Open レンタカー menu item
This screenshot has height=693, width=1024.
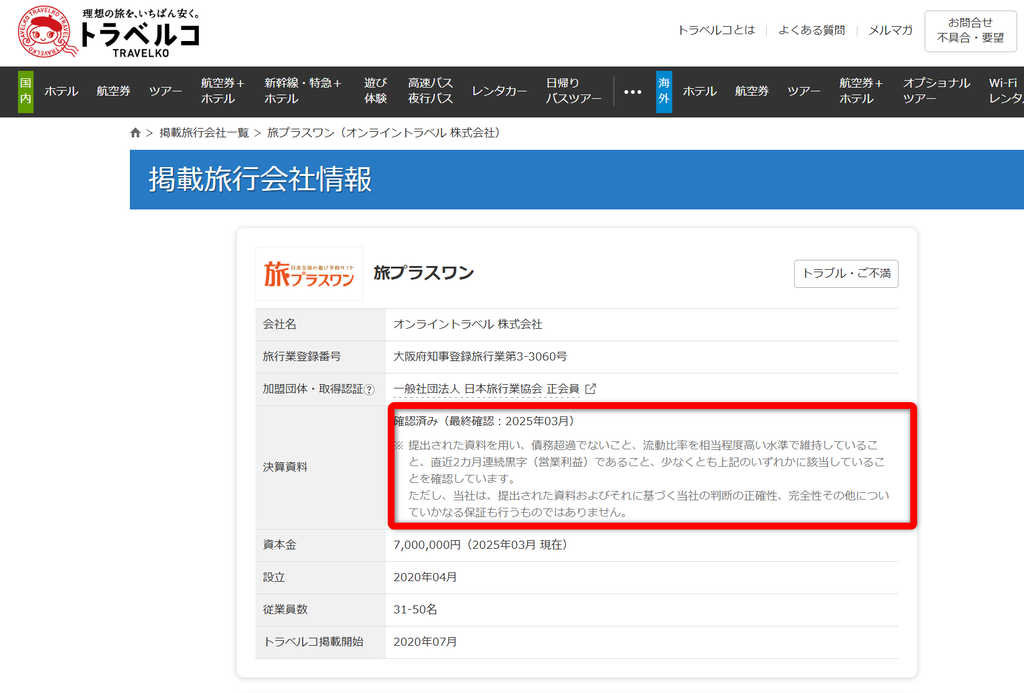pyautogui.click(x=499, y=91)
